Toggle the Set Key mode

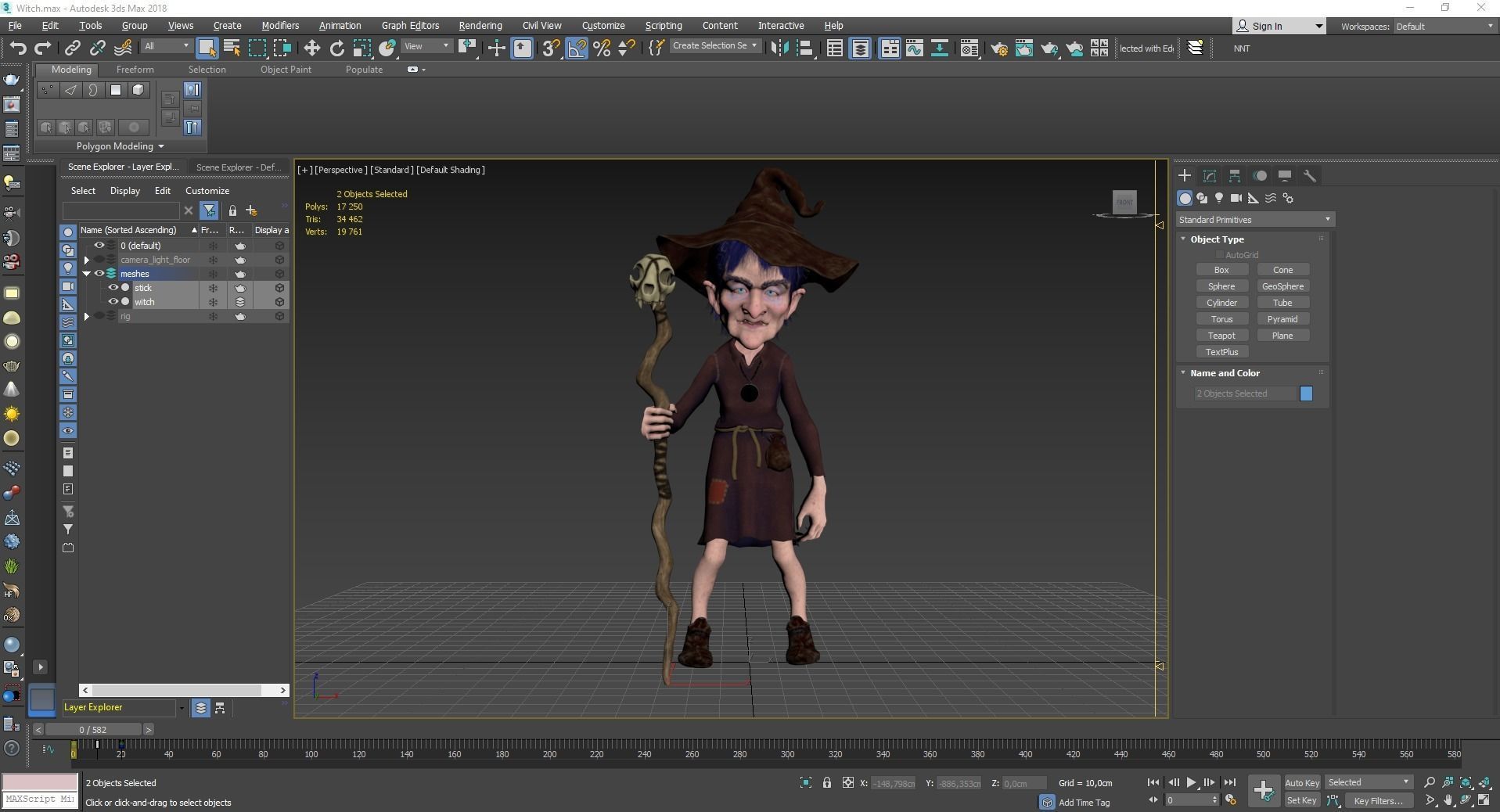pyautogui.click(x=1302, y=800)
